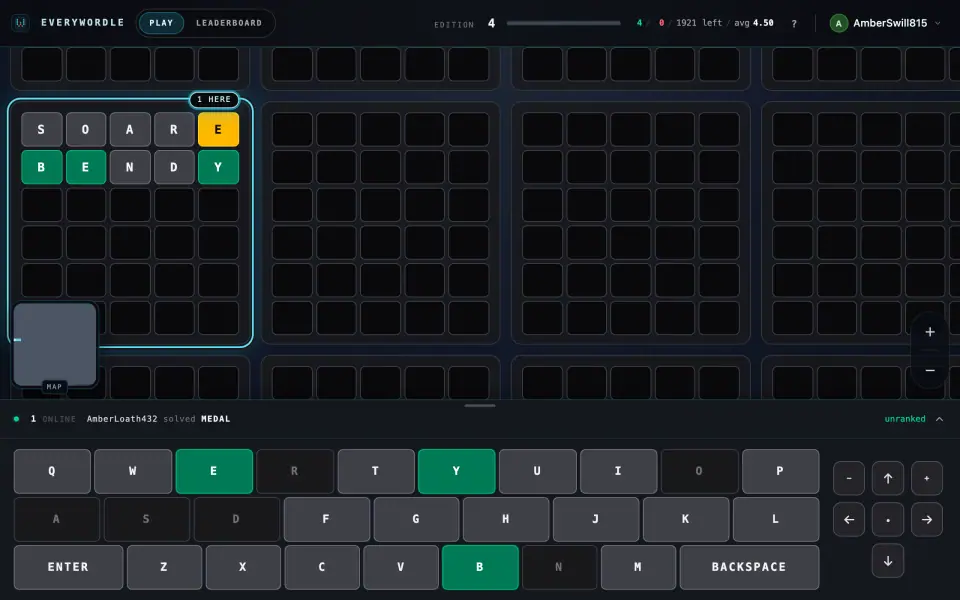Open the MAP minimap thumbnail
The image size is (960, 600).
(54, 345)
